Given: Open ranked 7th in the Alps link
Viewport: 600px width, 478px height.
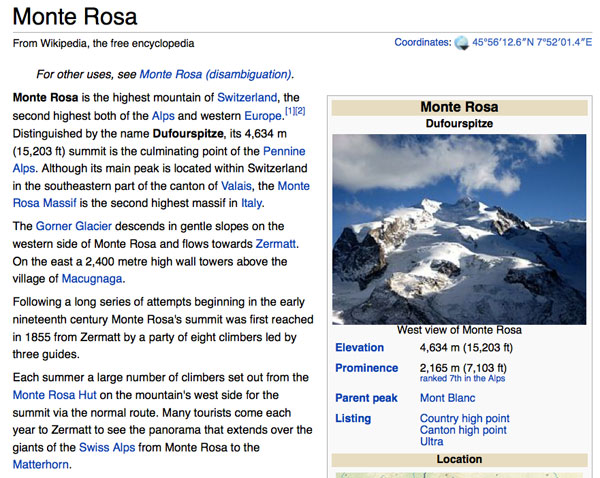Looking at the screenshot, I should (x=462, y=378).
